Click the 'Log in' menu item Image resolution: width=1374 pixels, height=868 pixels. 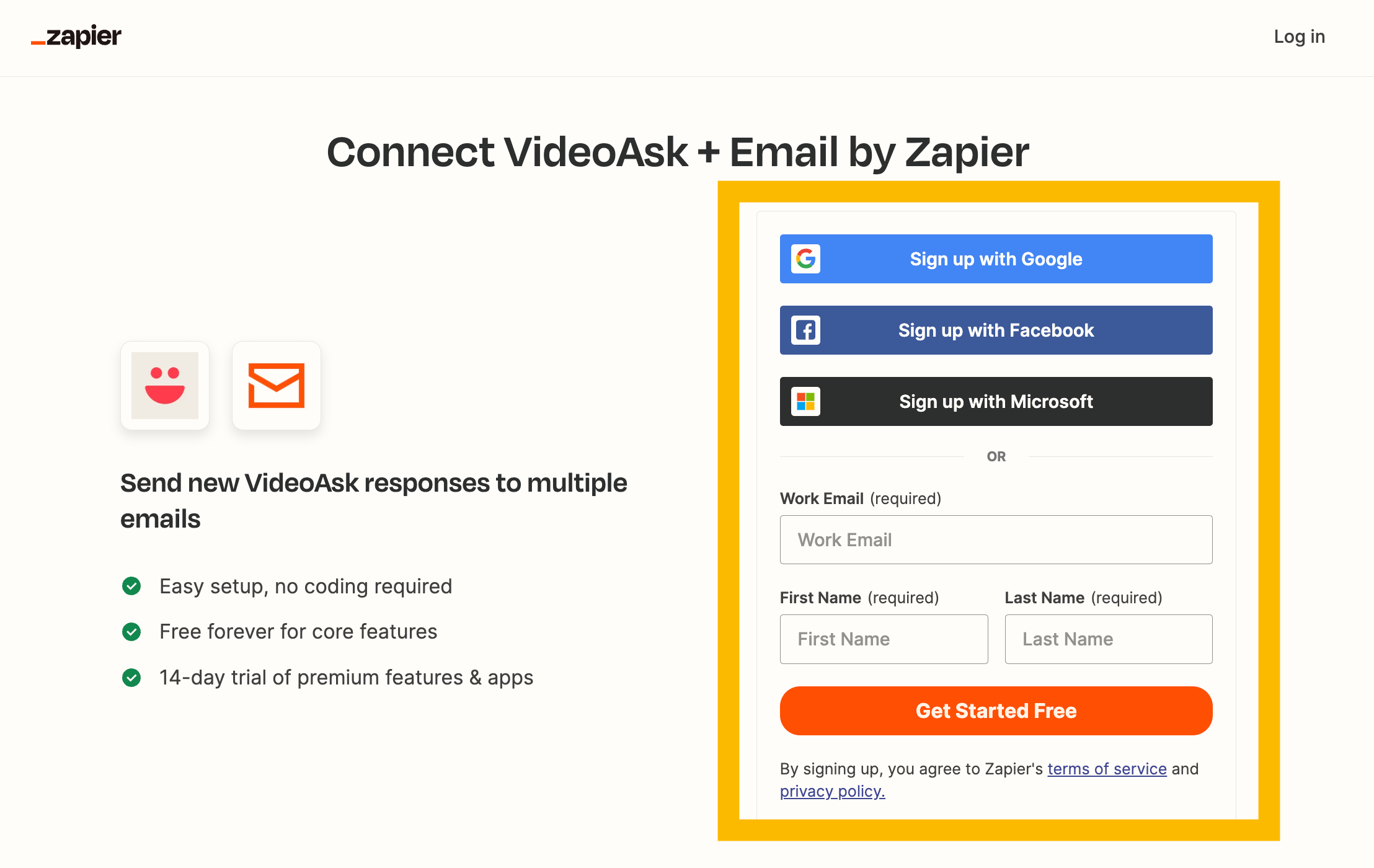(x=1300, y=37)
